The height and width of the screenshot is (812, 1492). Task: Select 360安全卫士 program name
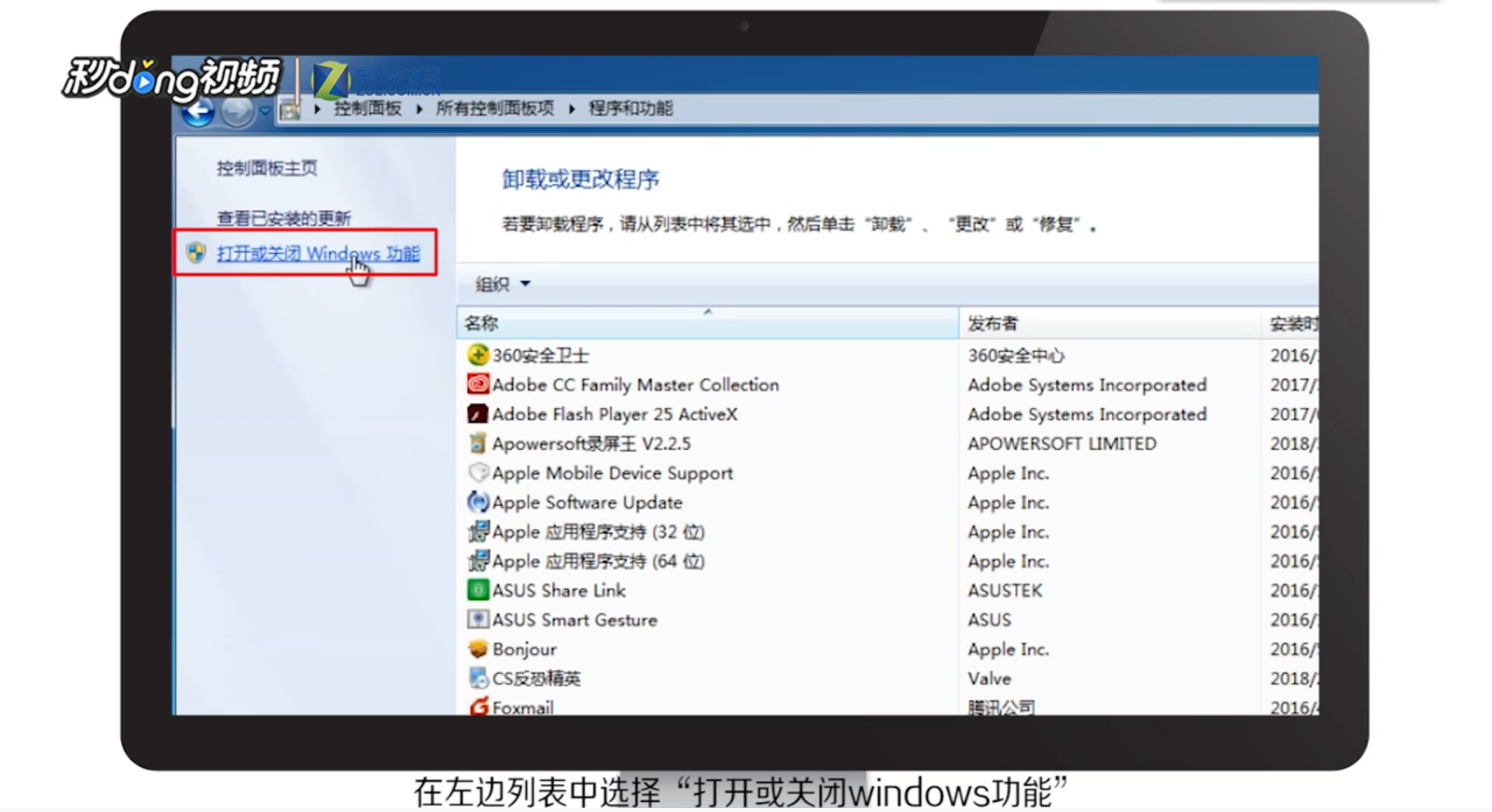point(541,356)
